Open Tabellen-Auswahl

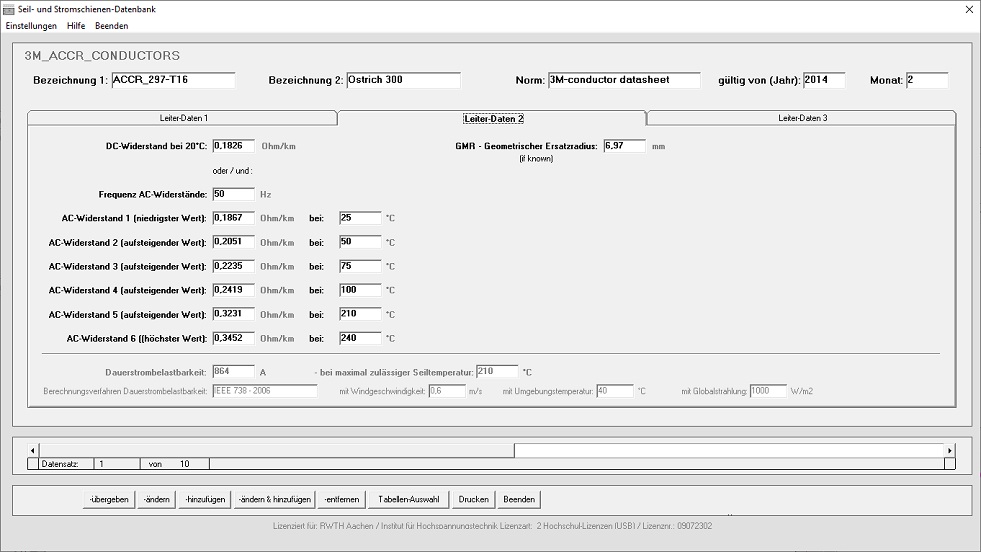click(x=407, y=499)
